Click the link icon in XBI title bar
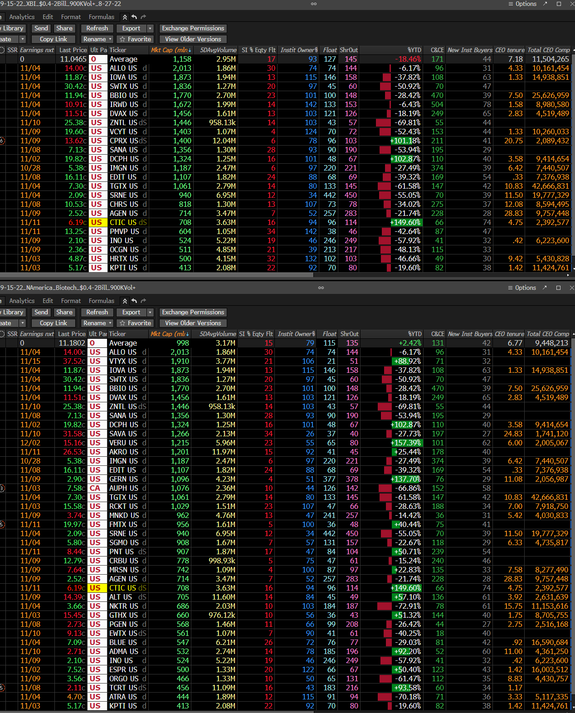 [x=314, y=4]
